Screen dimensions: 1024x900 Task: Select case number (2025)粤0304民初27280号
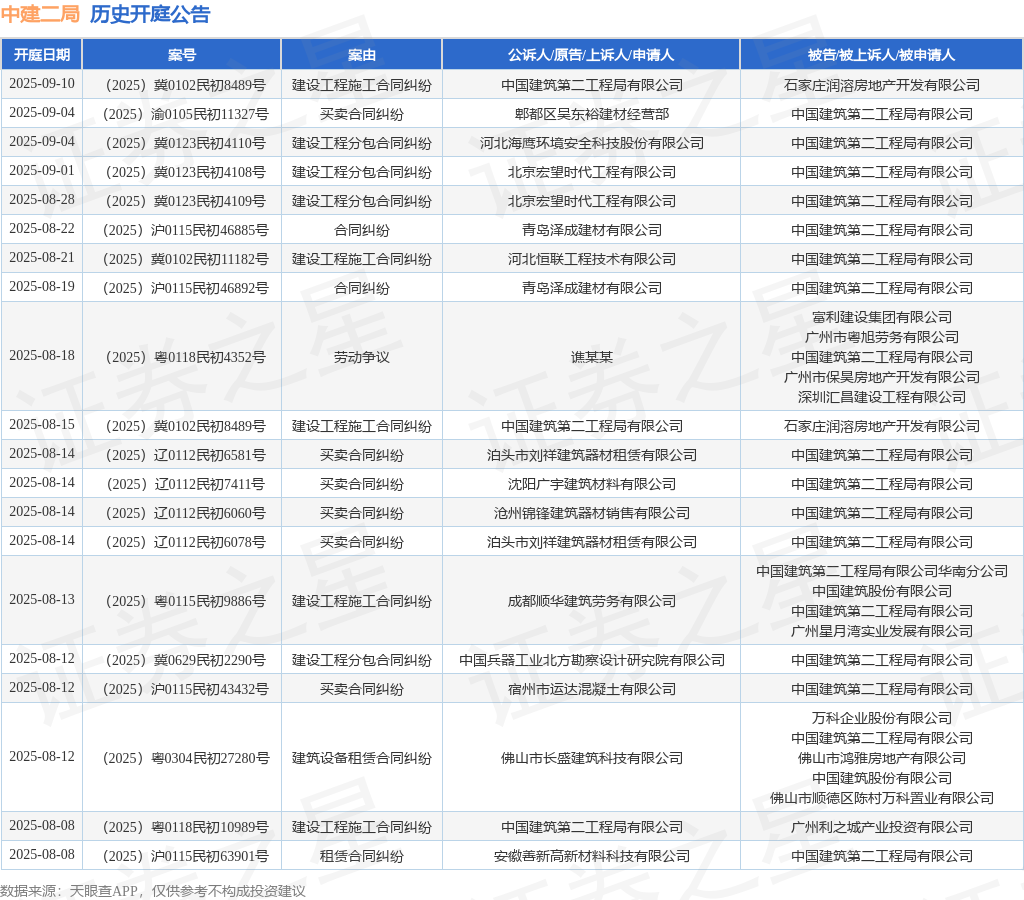pyautogui.click(x=185, y=758)
